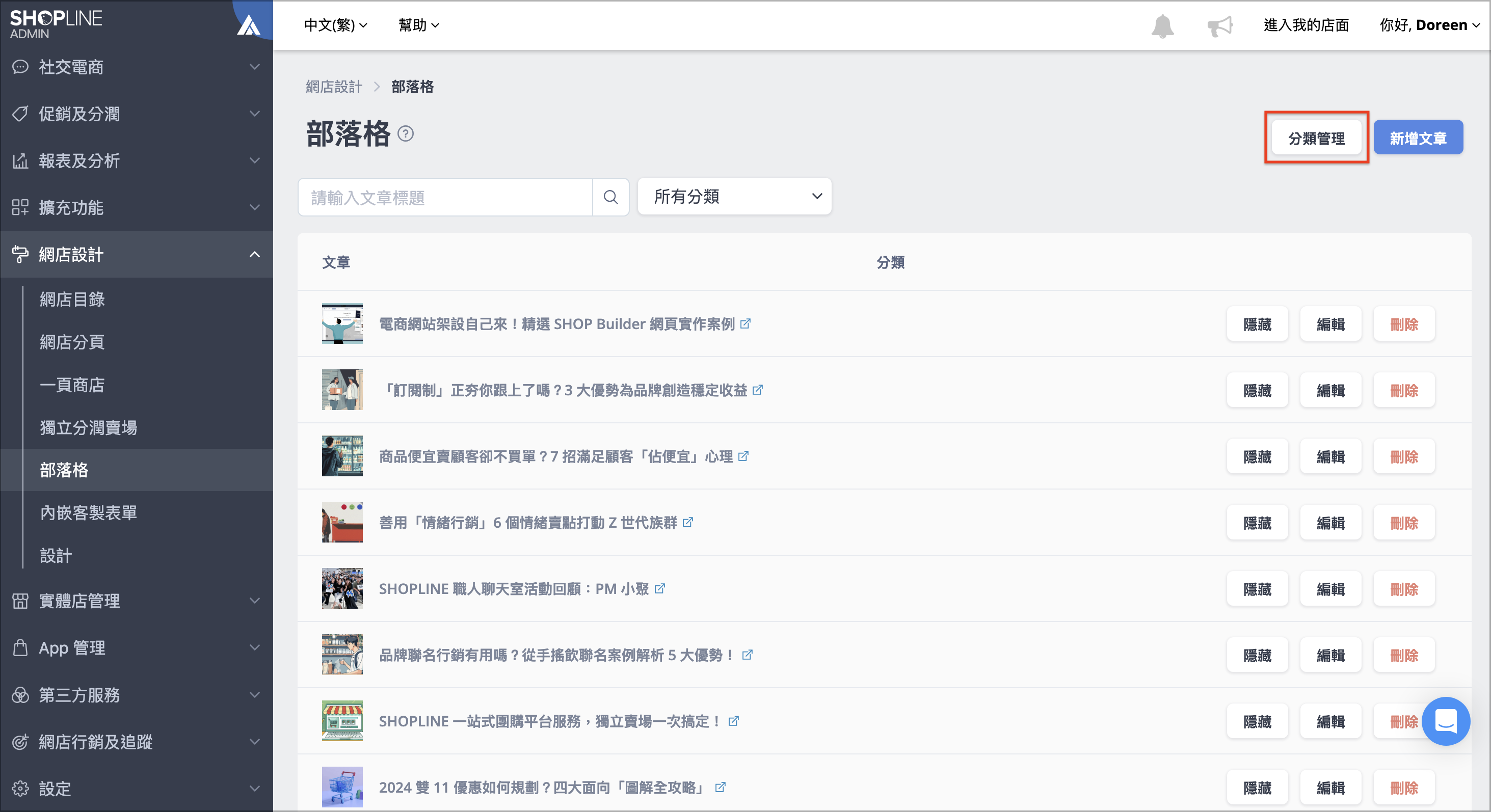The height and width of the screenshot is (812, 1491).
Task: Click the 擴充功能 grid sidebar icon
Action: click(20, 208)
